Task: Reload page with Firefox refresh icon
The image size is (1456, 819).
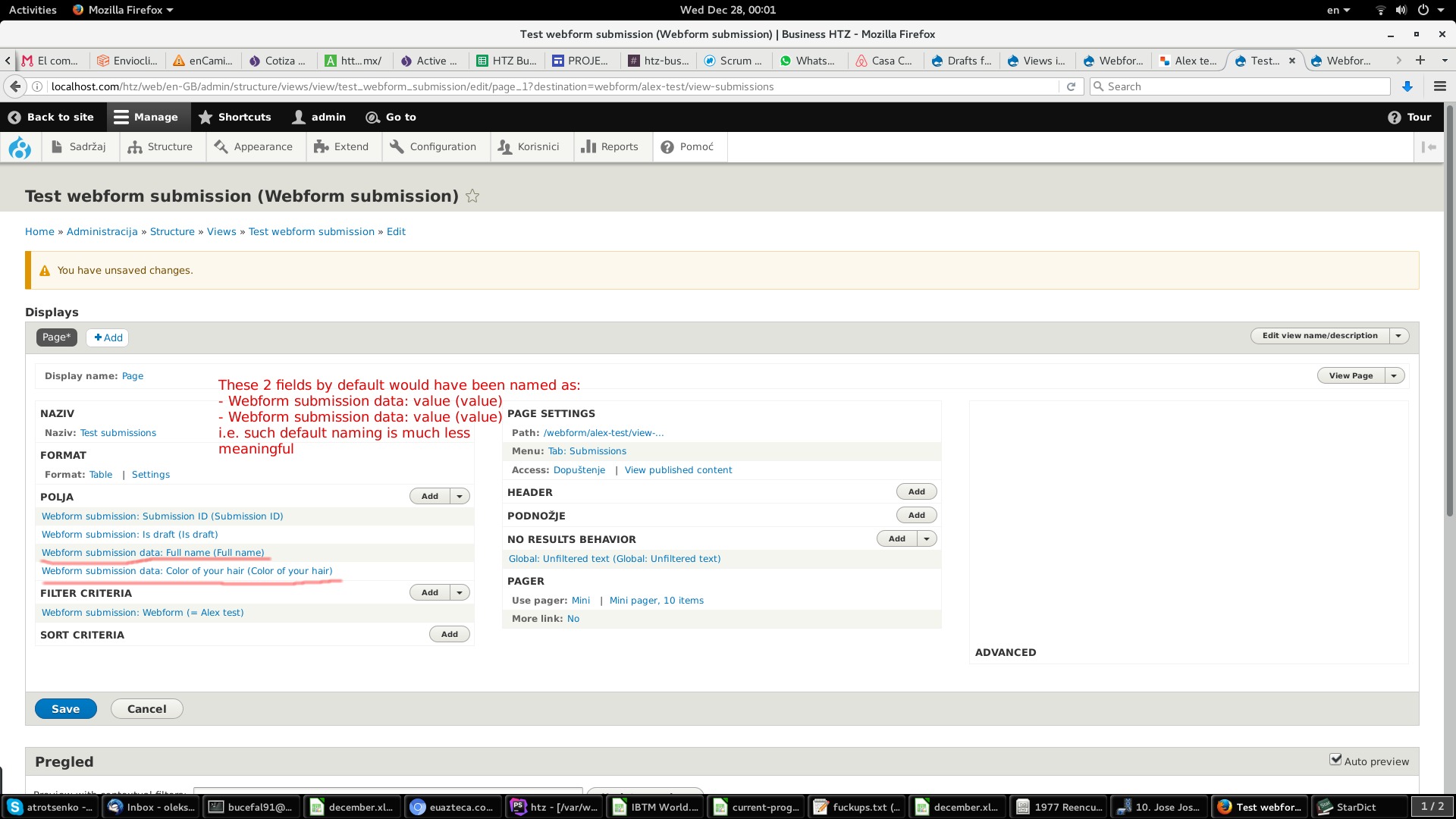Action: (1071, 86)
